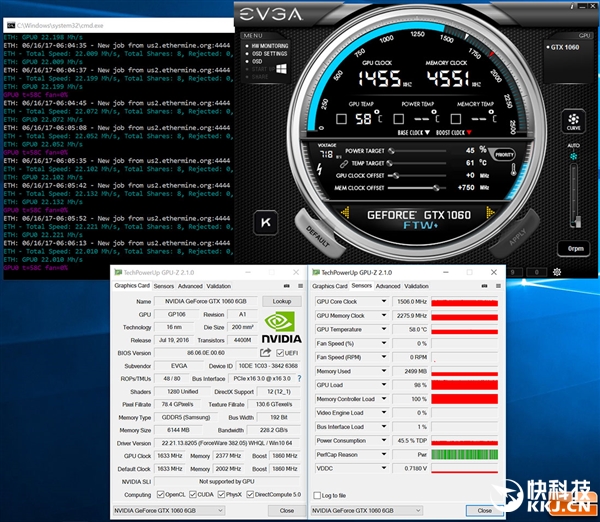Click the Windows logo beside START UP

[281, 69]
